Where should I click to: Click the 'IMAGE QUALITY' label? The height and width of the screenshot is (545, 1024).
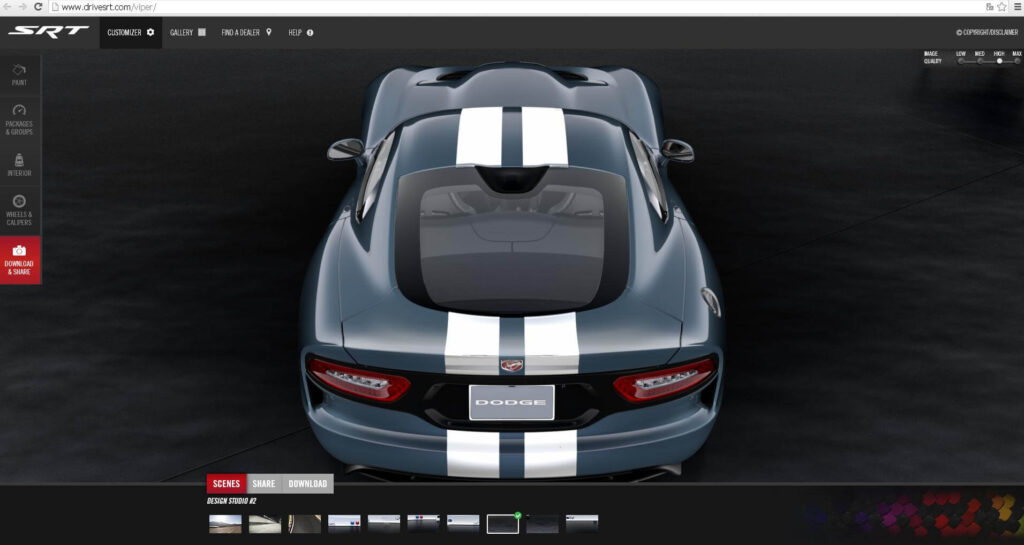click(x=933, y=57)
